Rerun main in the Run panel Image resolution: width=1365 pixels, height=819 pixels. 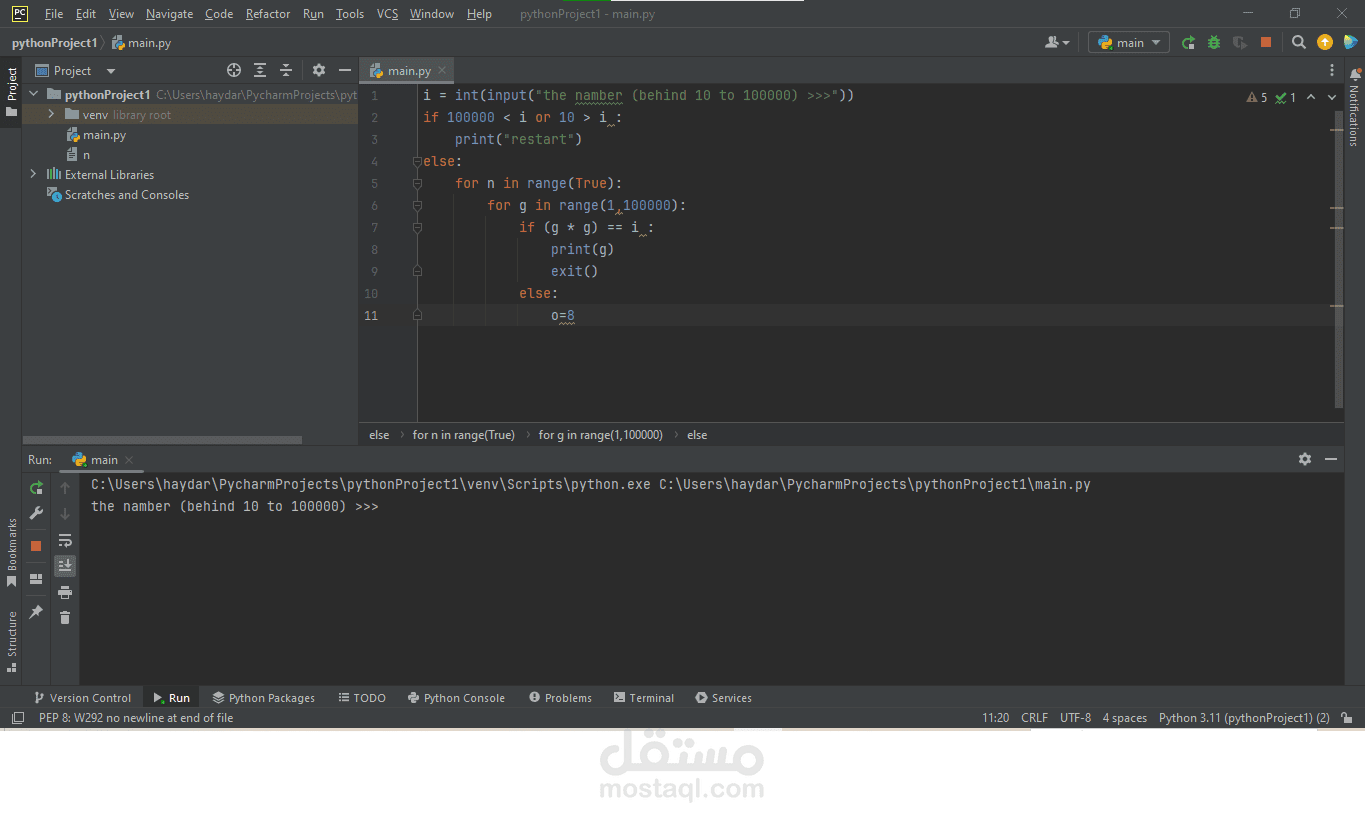coord(36,488)
